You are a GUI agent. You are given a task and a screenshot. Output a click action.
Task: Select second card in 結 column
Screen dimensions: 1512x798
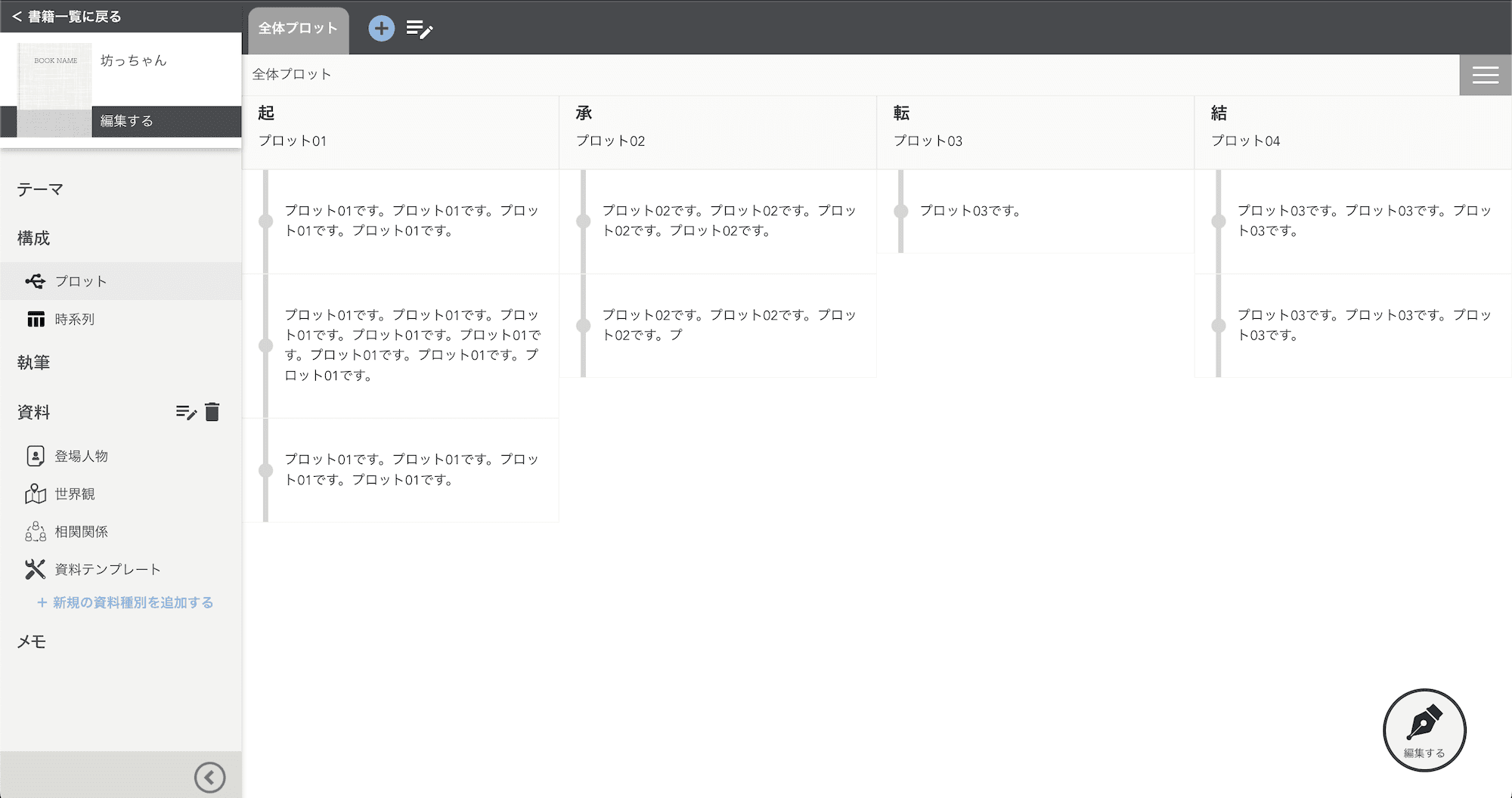[x=1353, y=326]
